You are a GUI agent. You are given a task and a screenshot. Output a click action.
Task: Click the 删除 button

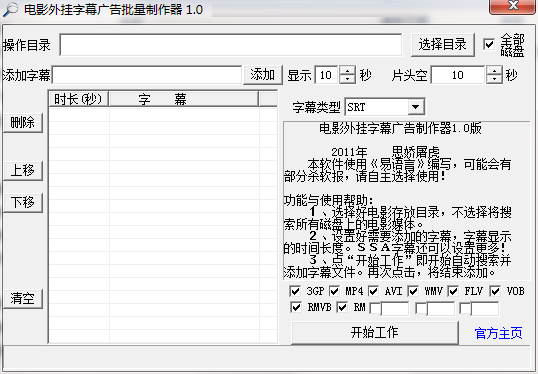pyautogui.click(x=23, y=122)
